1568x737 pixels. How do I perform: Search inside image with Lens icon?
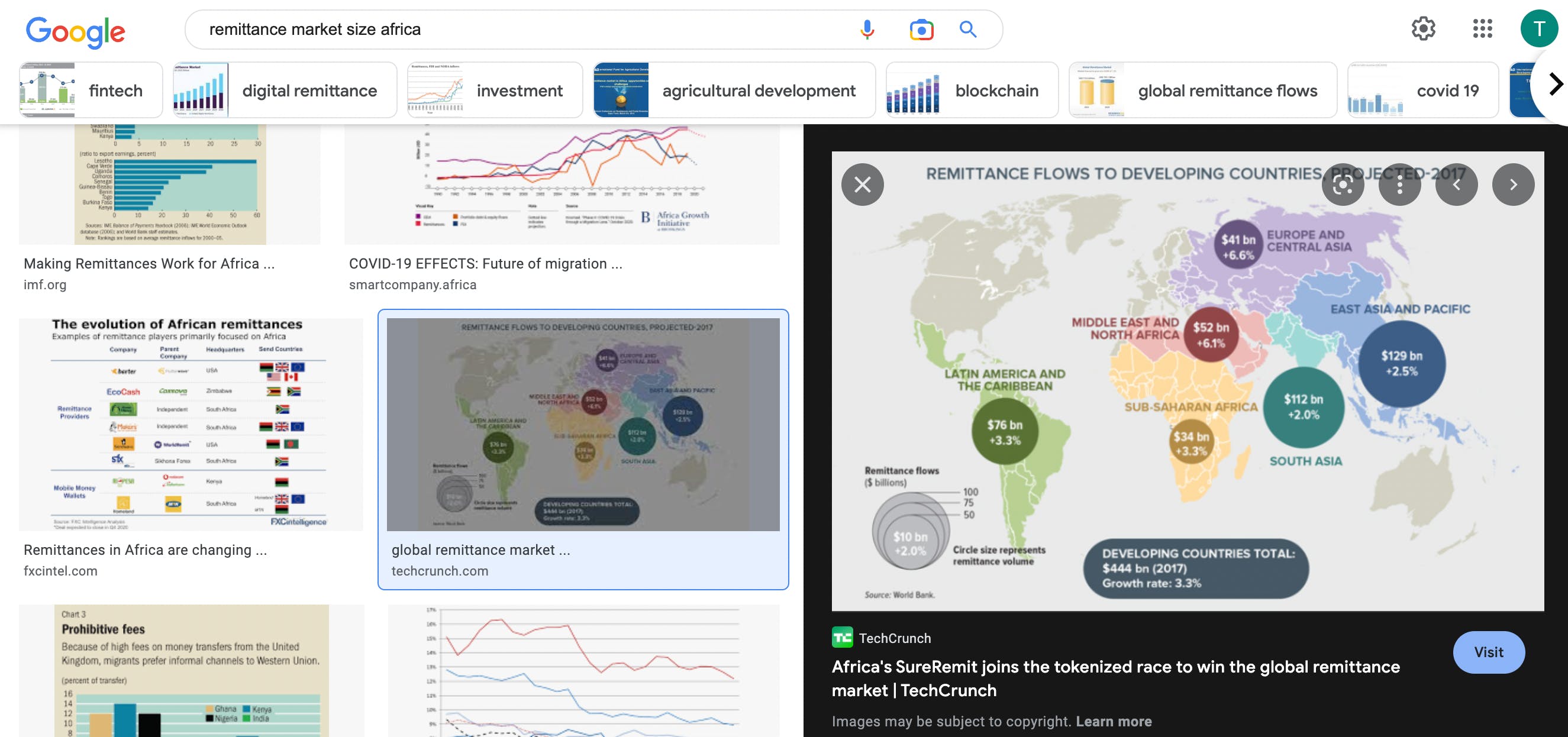coord(1343,185)
